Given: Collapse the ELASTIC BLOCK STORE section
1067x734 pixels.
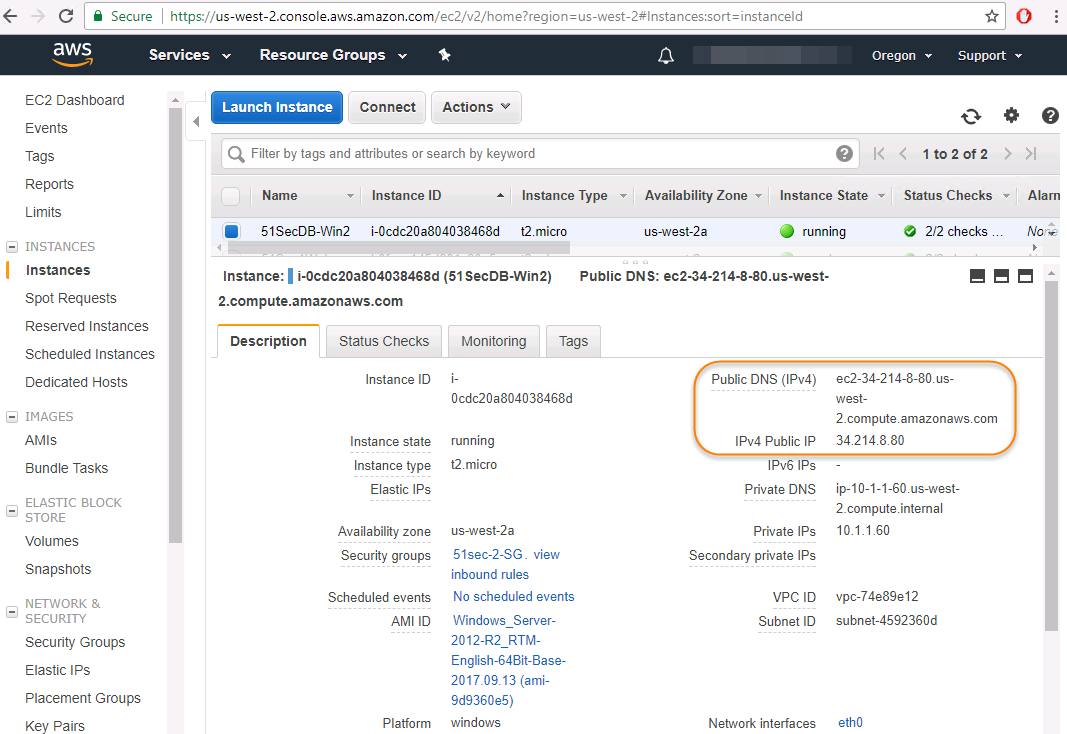Looking at the screenshot, I should [12, 510].
